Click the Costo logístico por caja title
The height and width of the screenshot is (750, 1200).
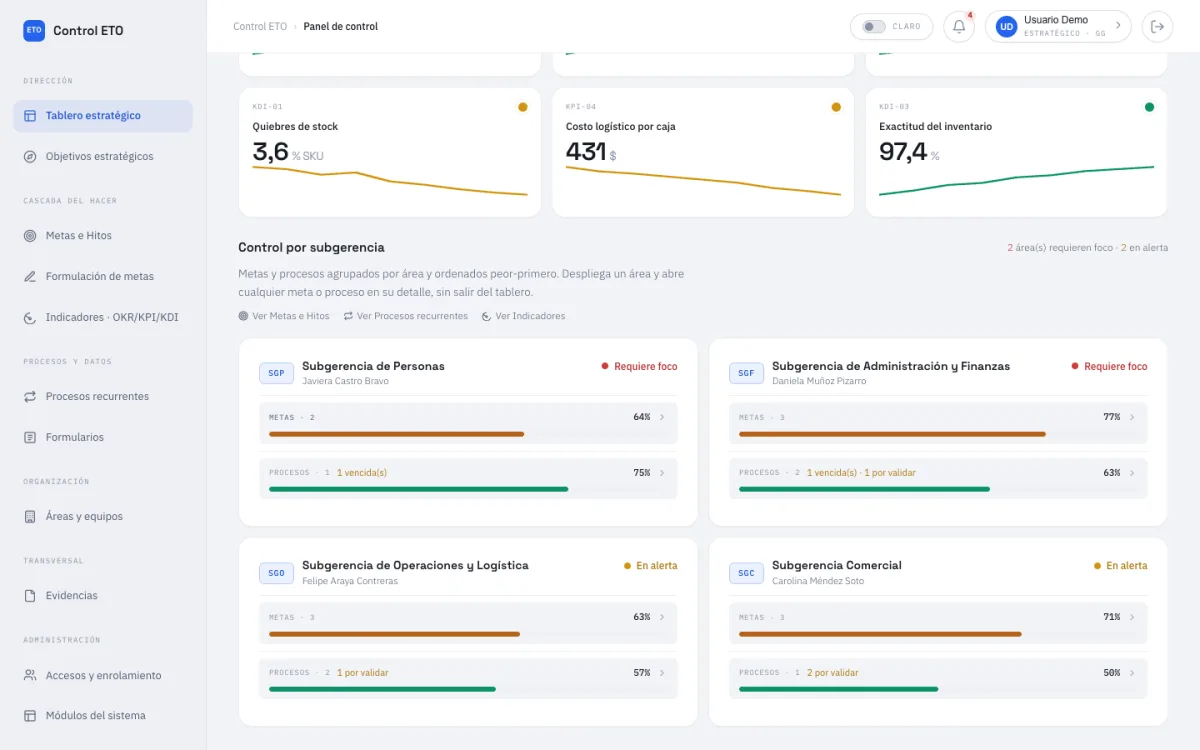pos(620,127)
